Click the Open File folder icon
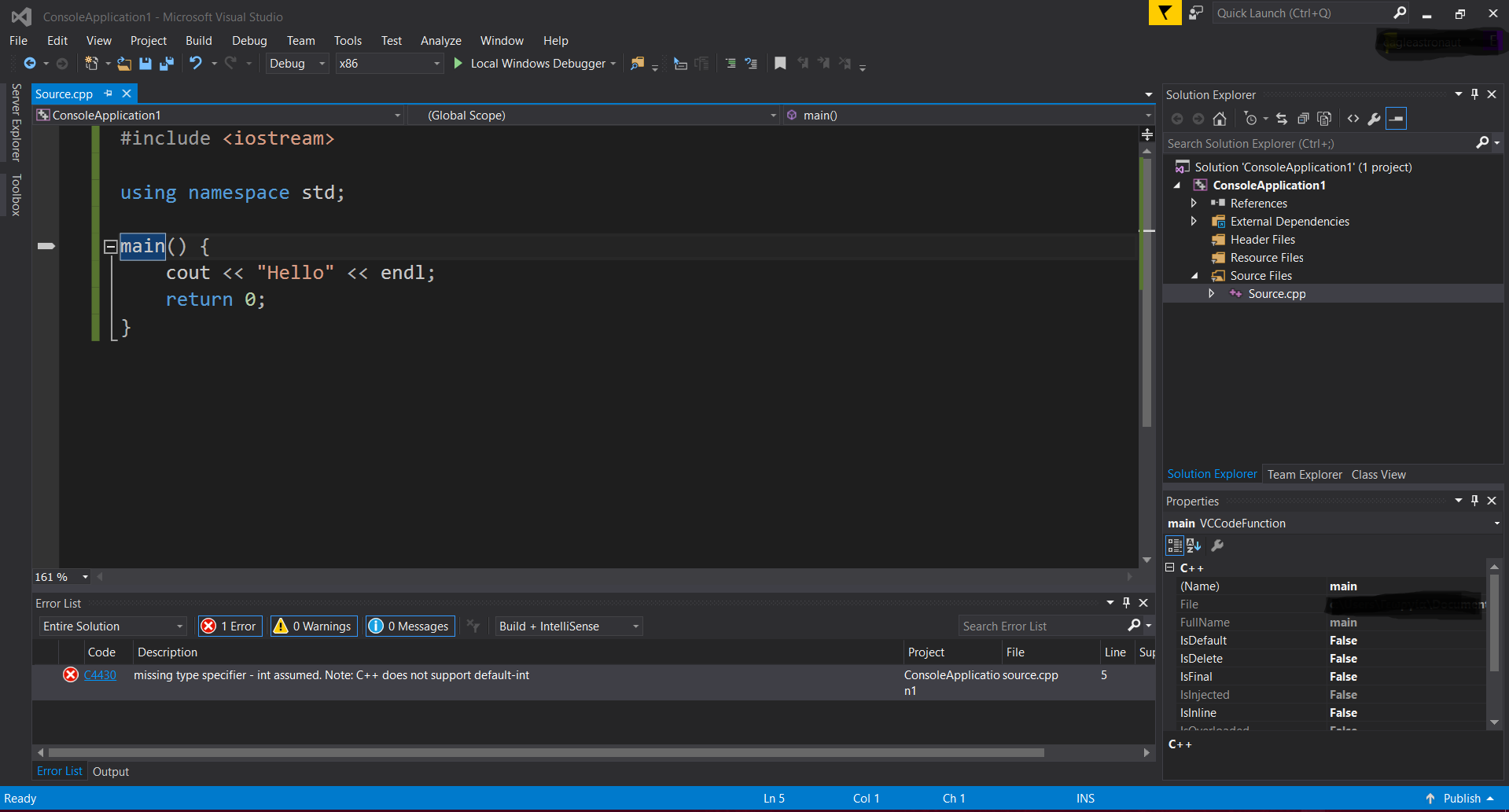The width and height of the screenshot is (1509, 812). click(x=124, y=64)
